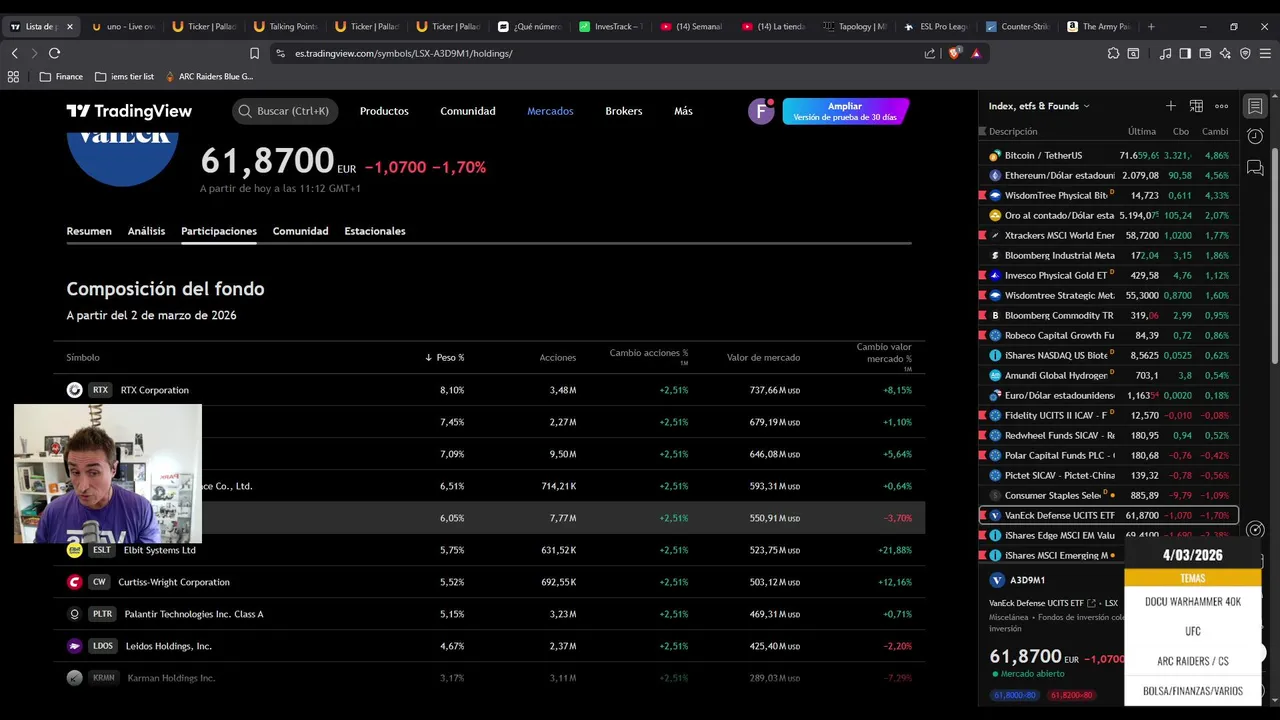The image size is (1280, 720).
Task: Open the Brave wallet icon
Action: coord(1205,53)
